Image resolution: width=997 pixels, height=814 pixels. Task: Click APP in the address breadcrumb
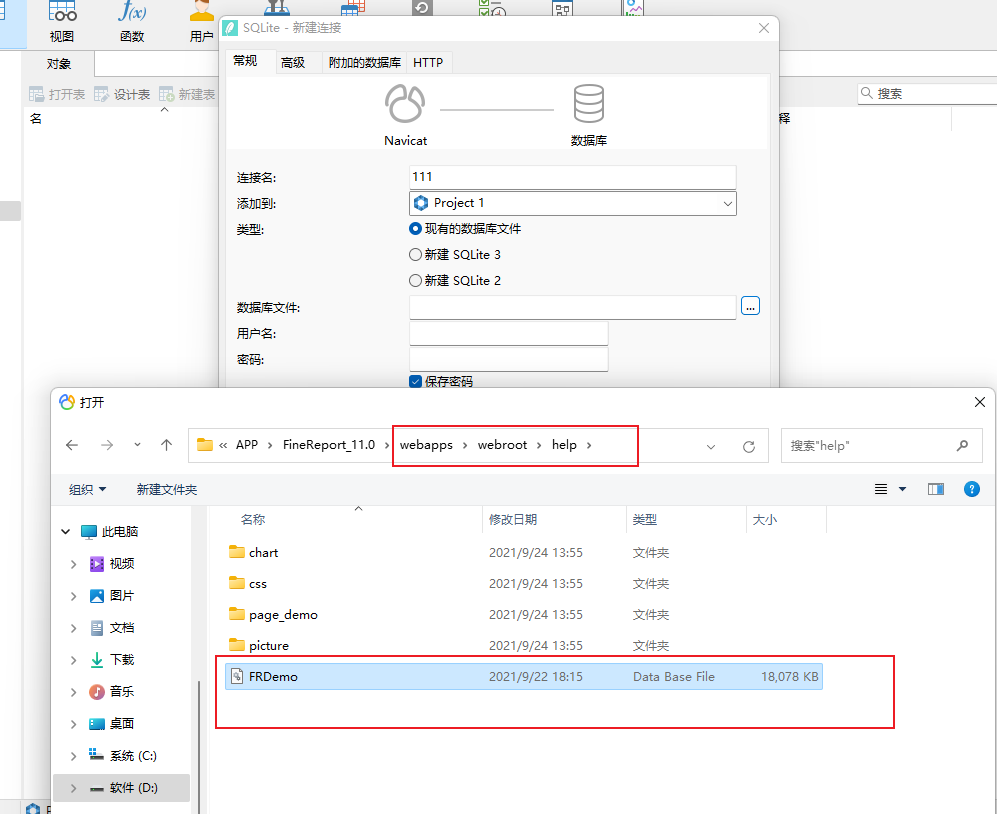247,445
